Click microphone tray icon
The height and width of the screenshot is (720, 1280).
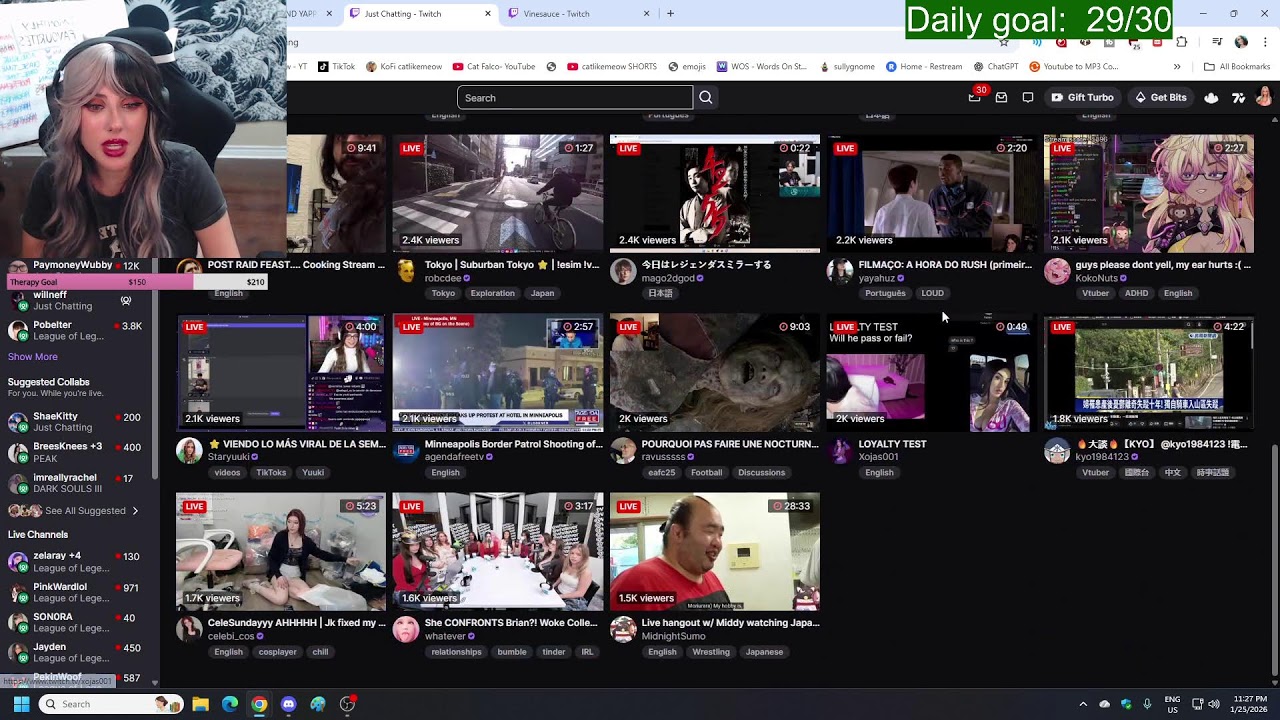pos(1147,704)
